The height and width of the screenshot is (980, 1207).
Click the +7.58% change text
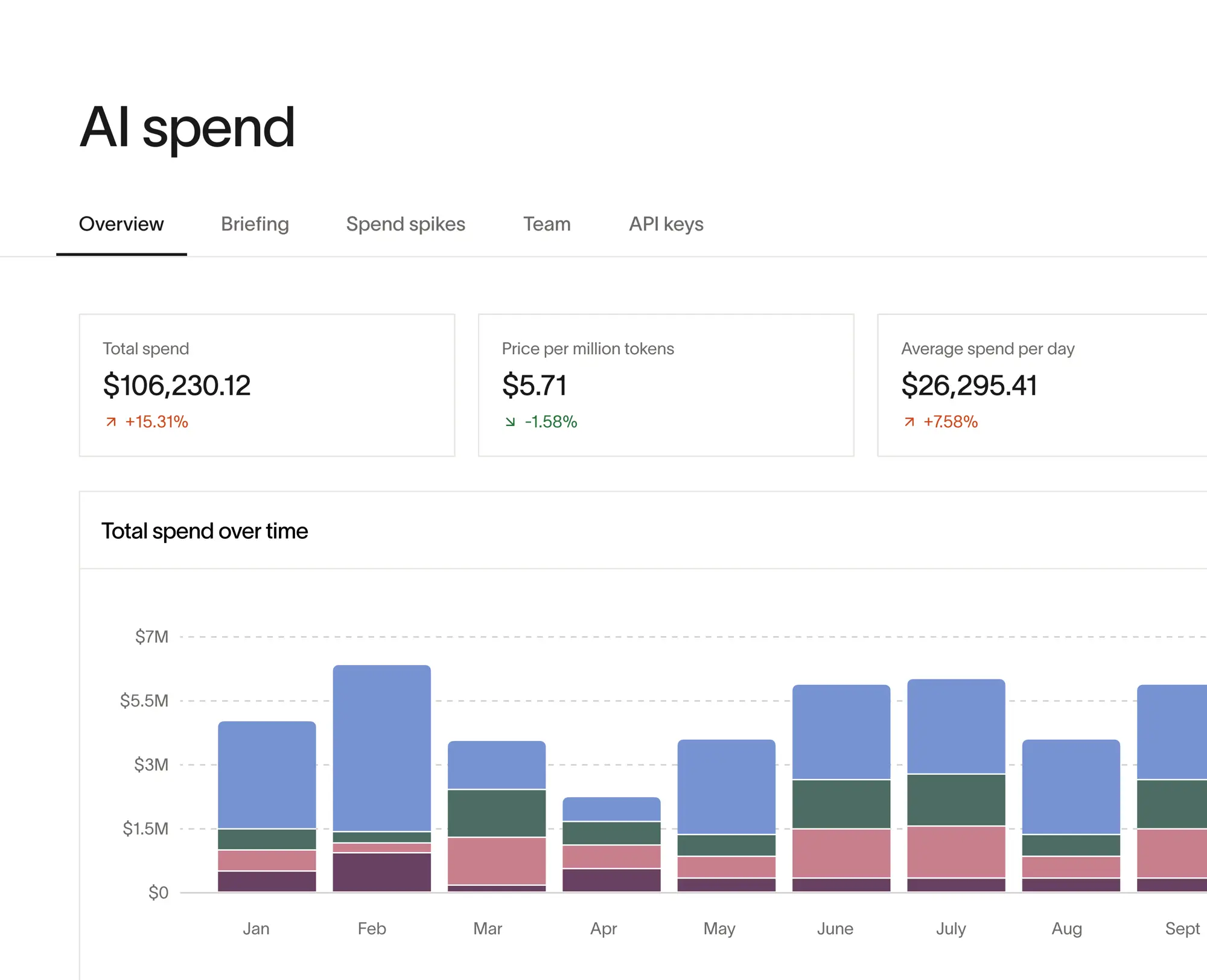[x=951, y=422]
